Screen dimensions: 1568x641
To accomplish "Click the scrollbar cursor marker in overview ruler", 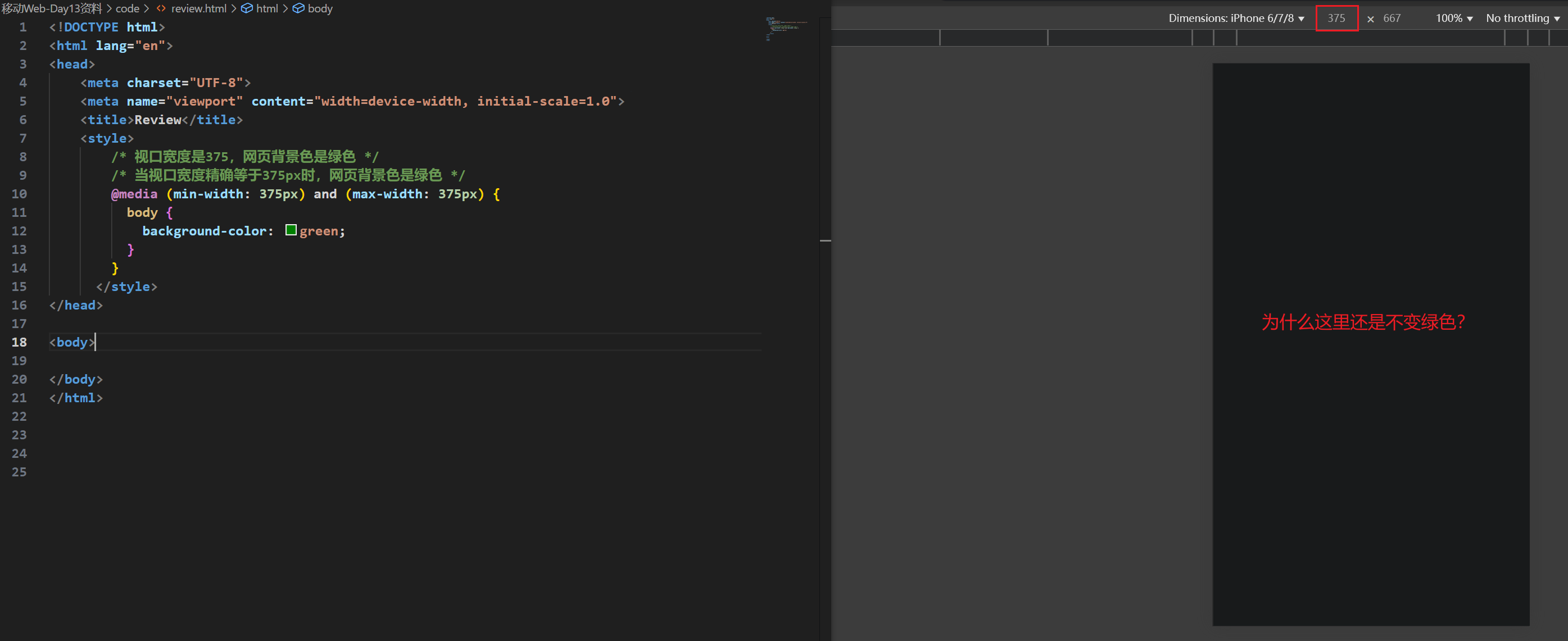I will pos(825,241).
